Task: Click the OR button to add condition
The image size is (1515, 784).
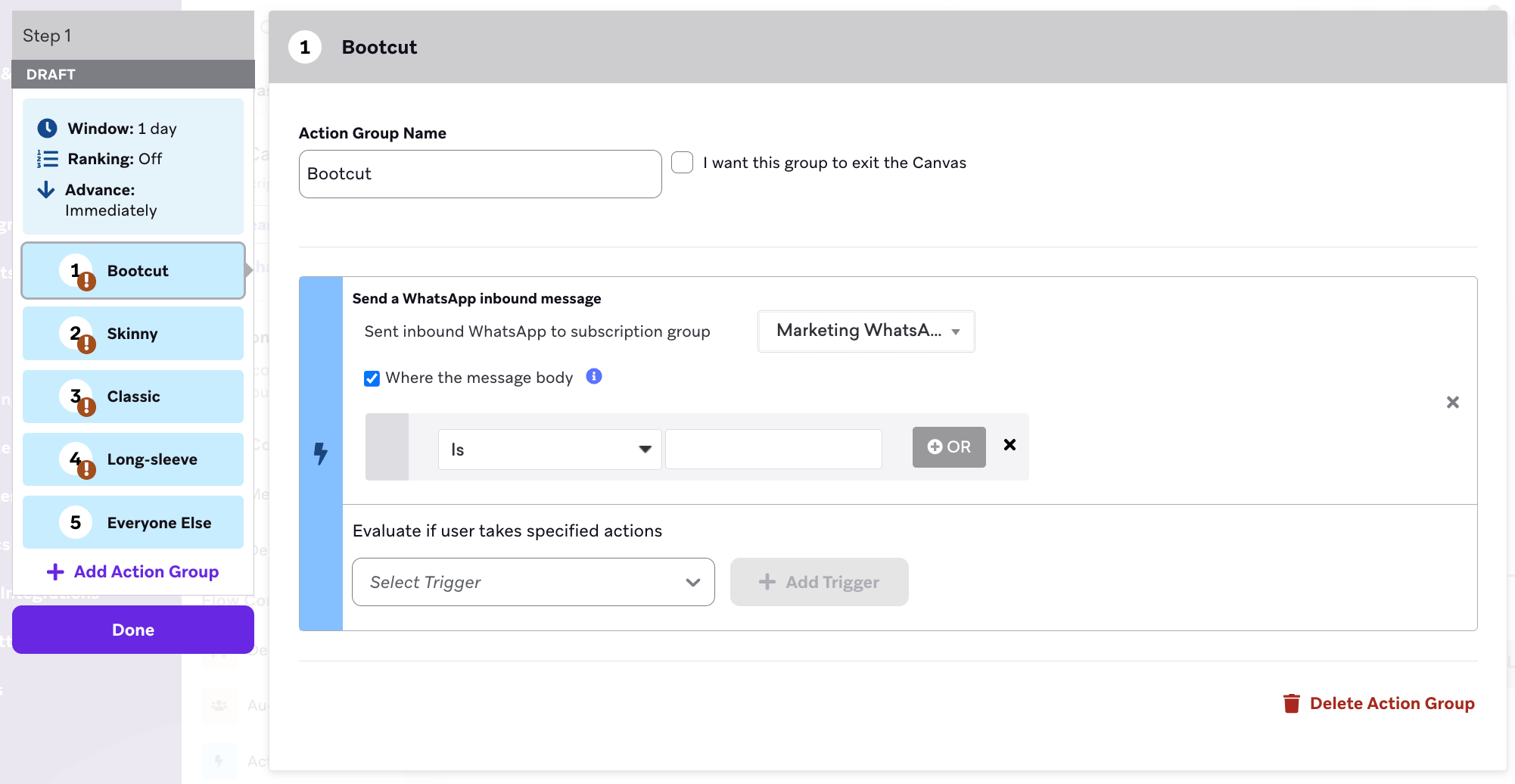Action: point(949,447)
